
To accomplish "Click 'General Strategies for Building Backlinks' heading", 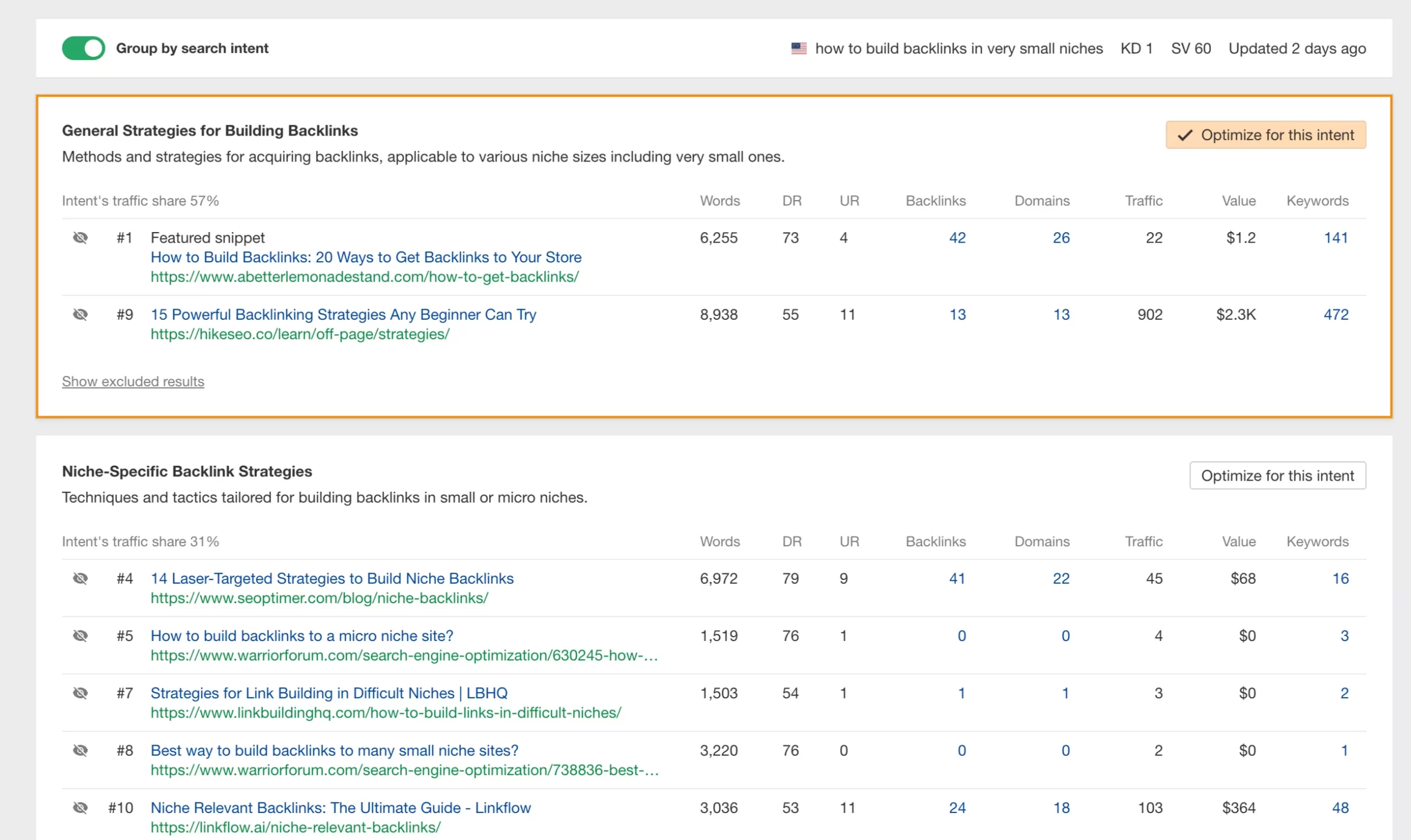I will tap(210, 131).
